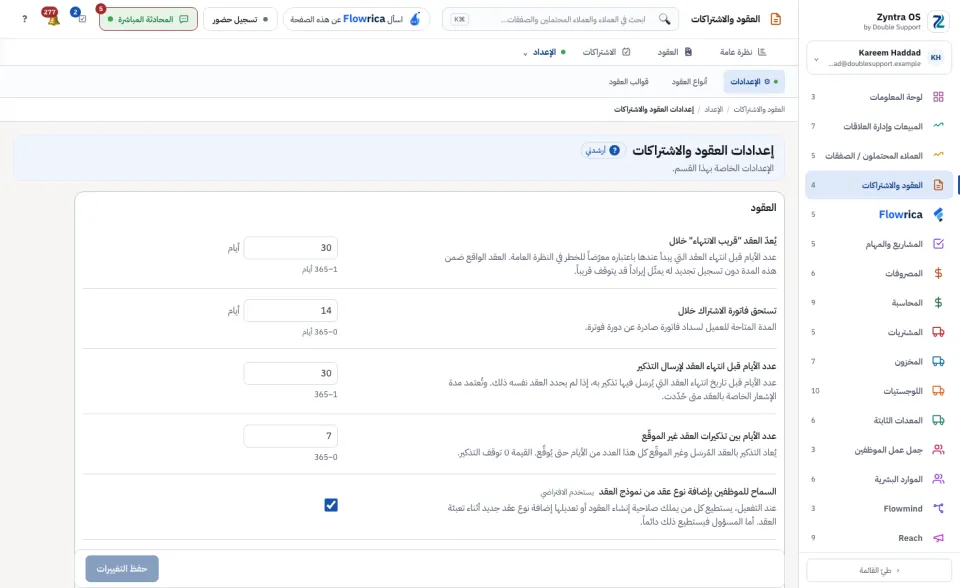Open the نظرة عامة tab
960x588 pixels.
[x=743, y=52]
